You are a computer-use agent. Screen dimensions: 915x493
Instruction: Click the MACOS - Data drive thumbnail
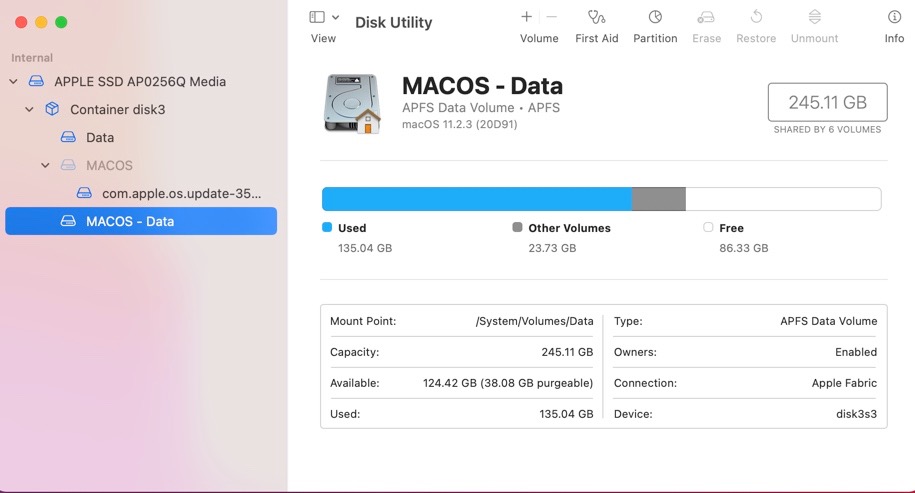[x=352, y=104]
